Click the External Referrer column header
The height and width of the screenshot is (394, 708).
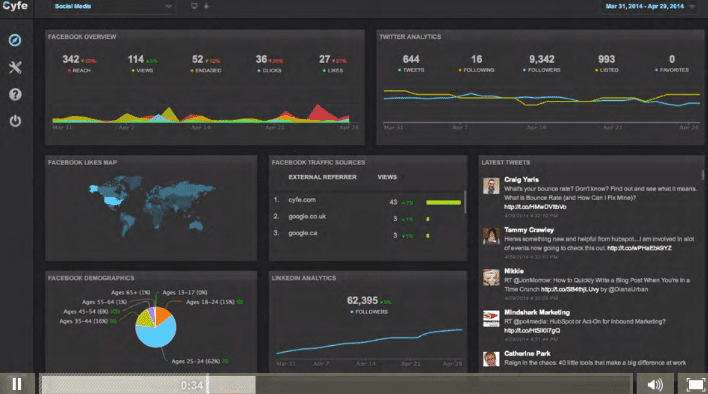pos(322,177)
